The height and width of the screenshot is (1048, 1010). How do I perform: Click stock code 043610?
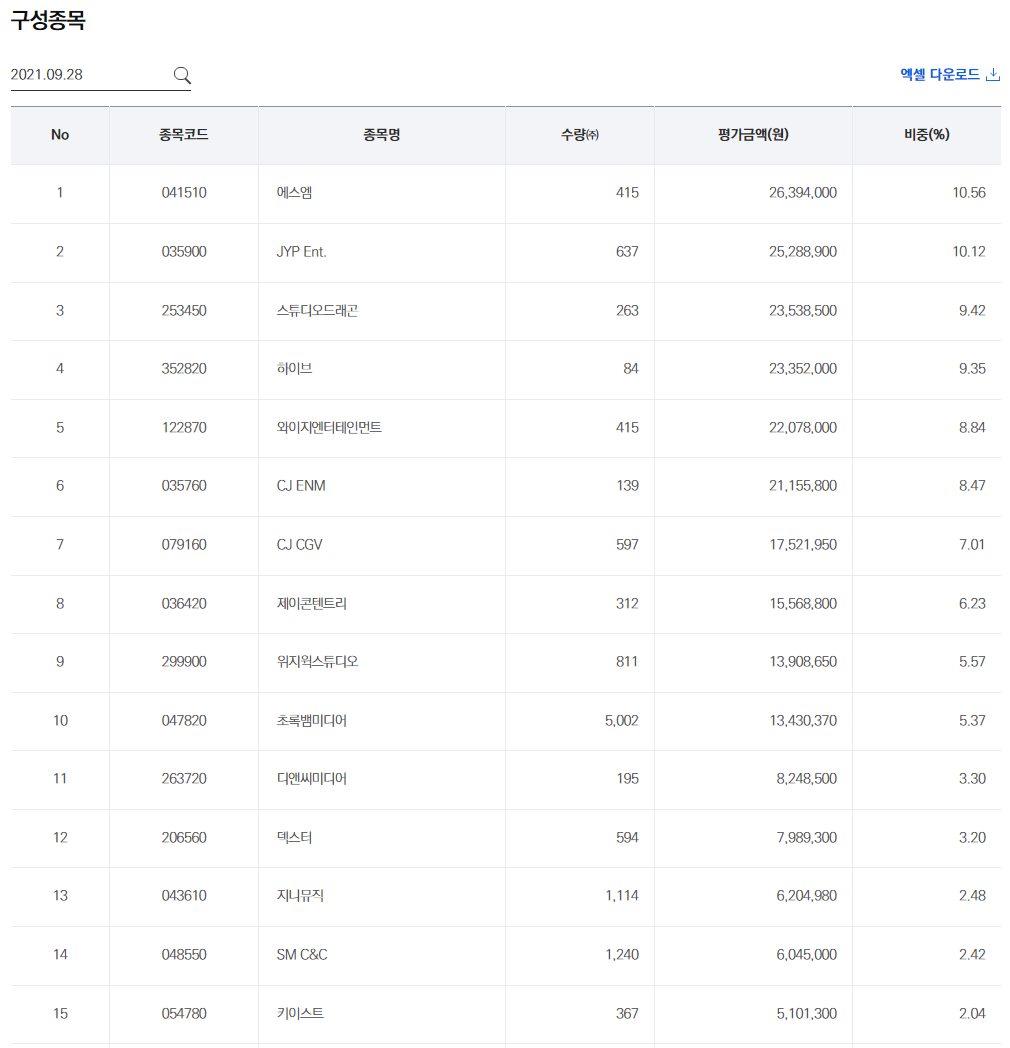point(184,896)
